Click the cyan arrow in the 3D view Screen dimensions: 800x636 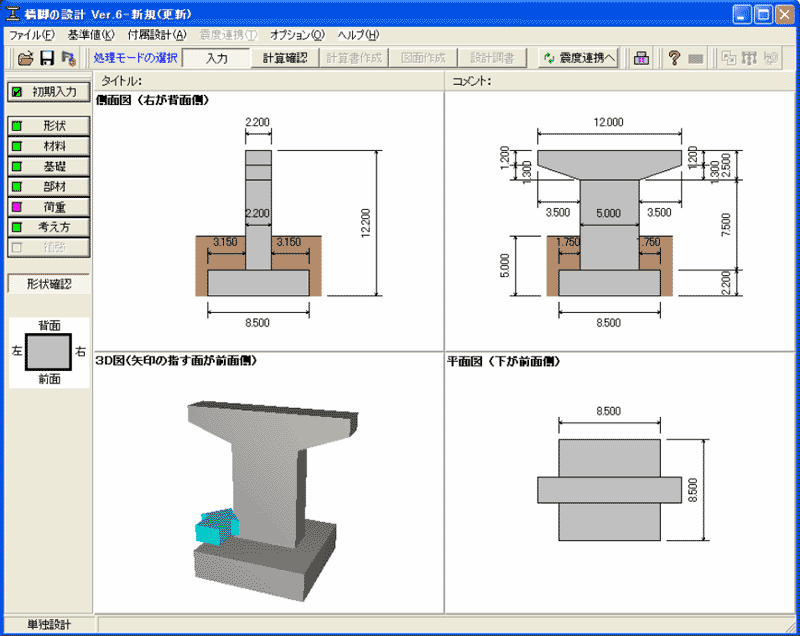tap(217, 527)
